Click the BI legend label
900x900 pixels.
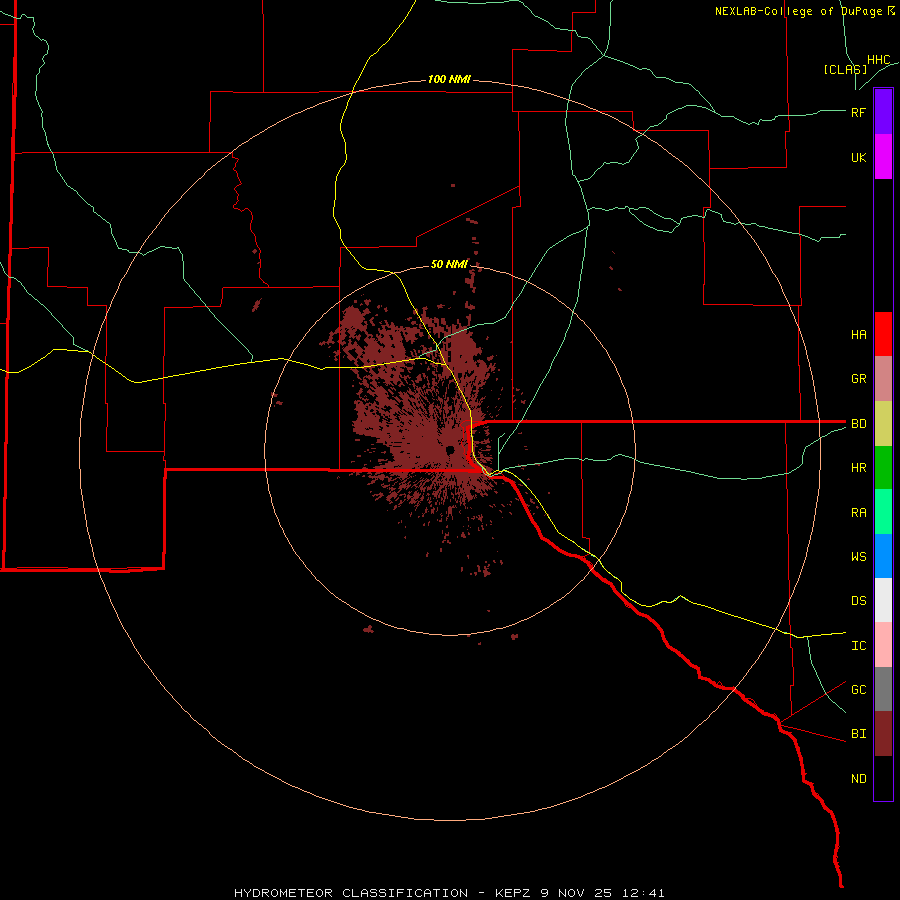(x=858, y=734)
